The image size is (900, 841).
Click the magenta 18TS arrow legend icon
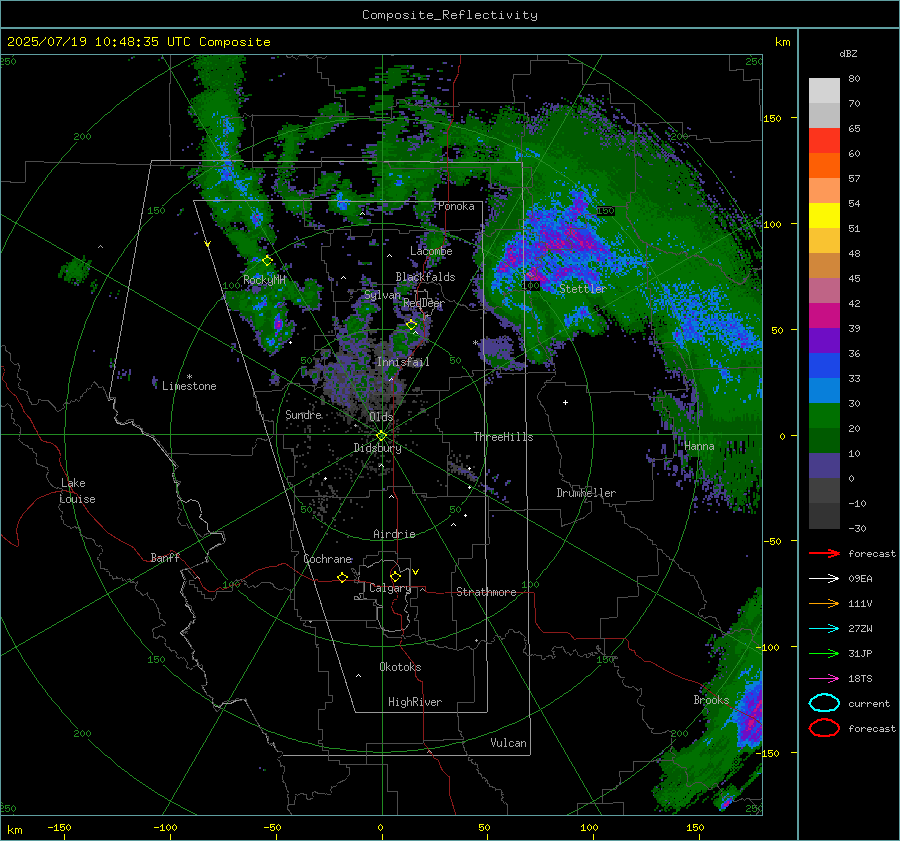tap(824, 679)
